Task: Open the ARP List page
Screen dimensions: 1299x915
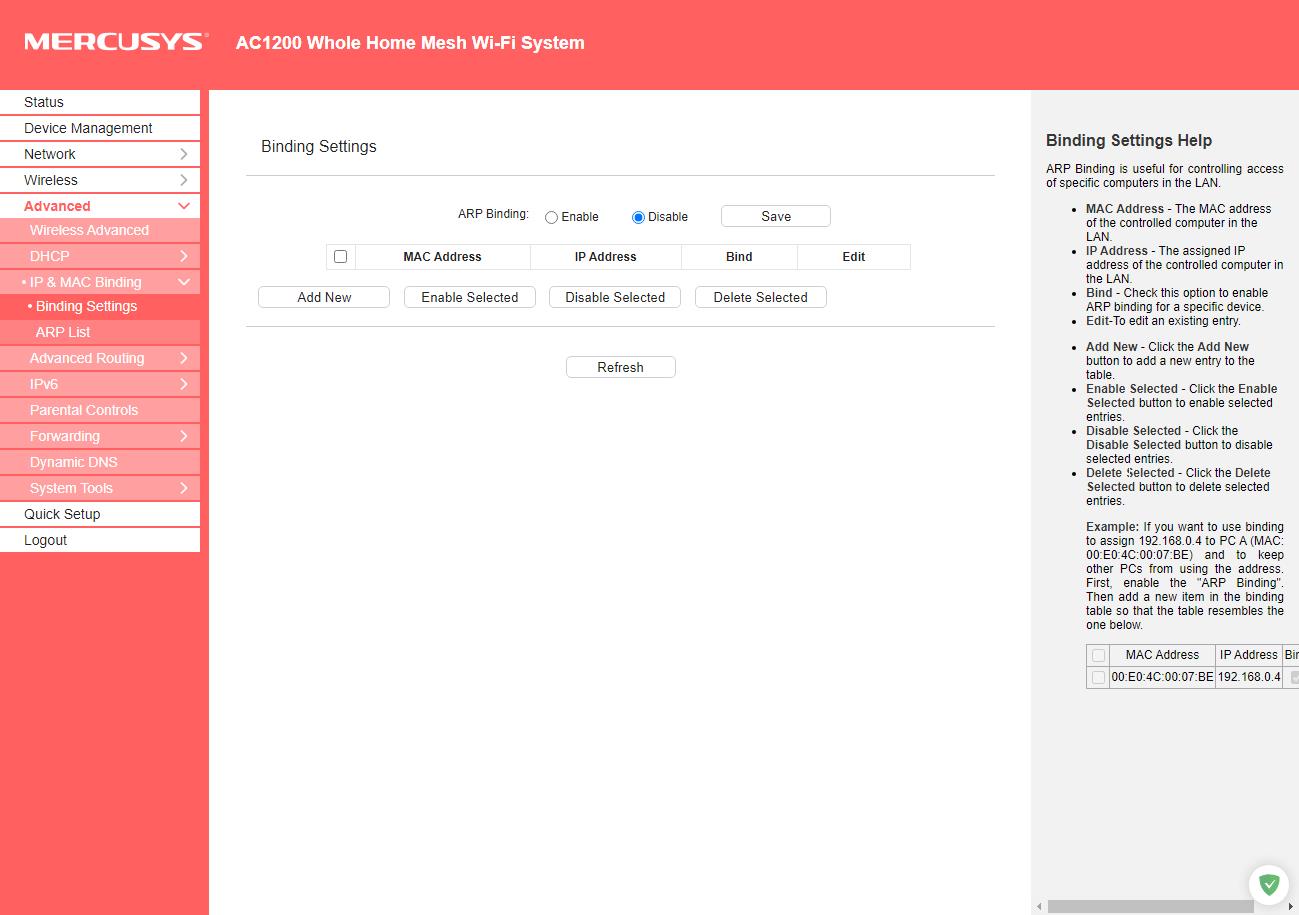Action: click(x=63, y=332)
